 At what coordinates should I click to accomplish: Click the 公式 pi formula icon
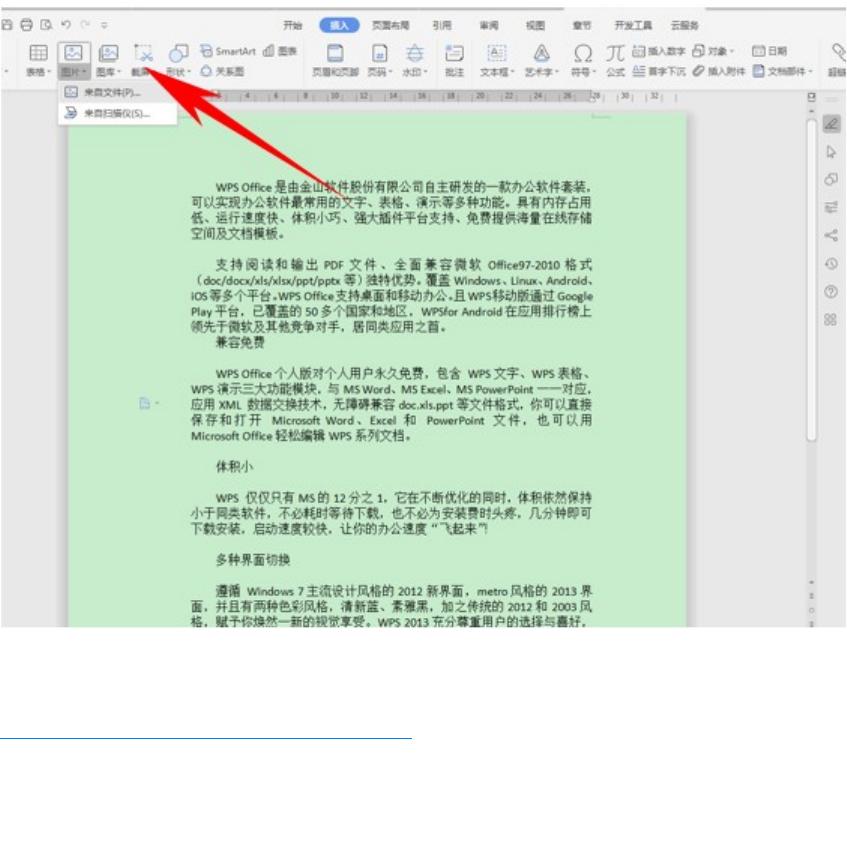(x=615, y=53)
